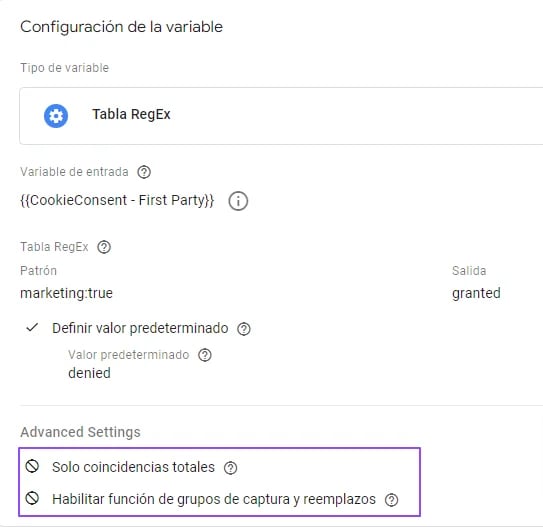Image resolution: width=543 pixels, height=527 pixels.
Task: Collapse the Advanced Settings section
Action: 80,432
